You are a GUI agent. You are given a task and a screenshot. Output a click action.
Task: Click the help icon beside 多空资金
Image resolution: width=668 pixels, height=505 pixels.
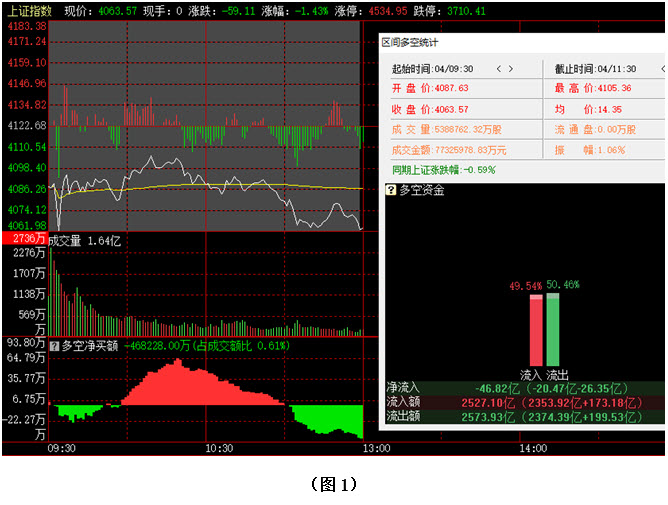[392, 190]
